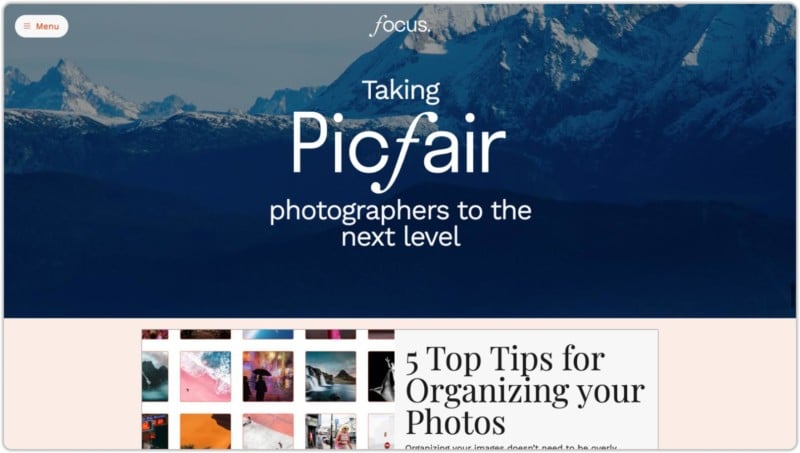Open article '5 Top Tips for Organizing your Photos'
Screen dimensions: 800x453
click(x=525, y=390)
